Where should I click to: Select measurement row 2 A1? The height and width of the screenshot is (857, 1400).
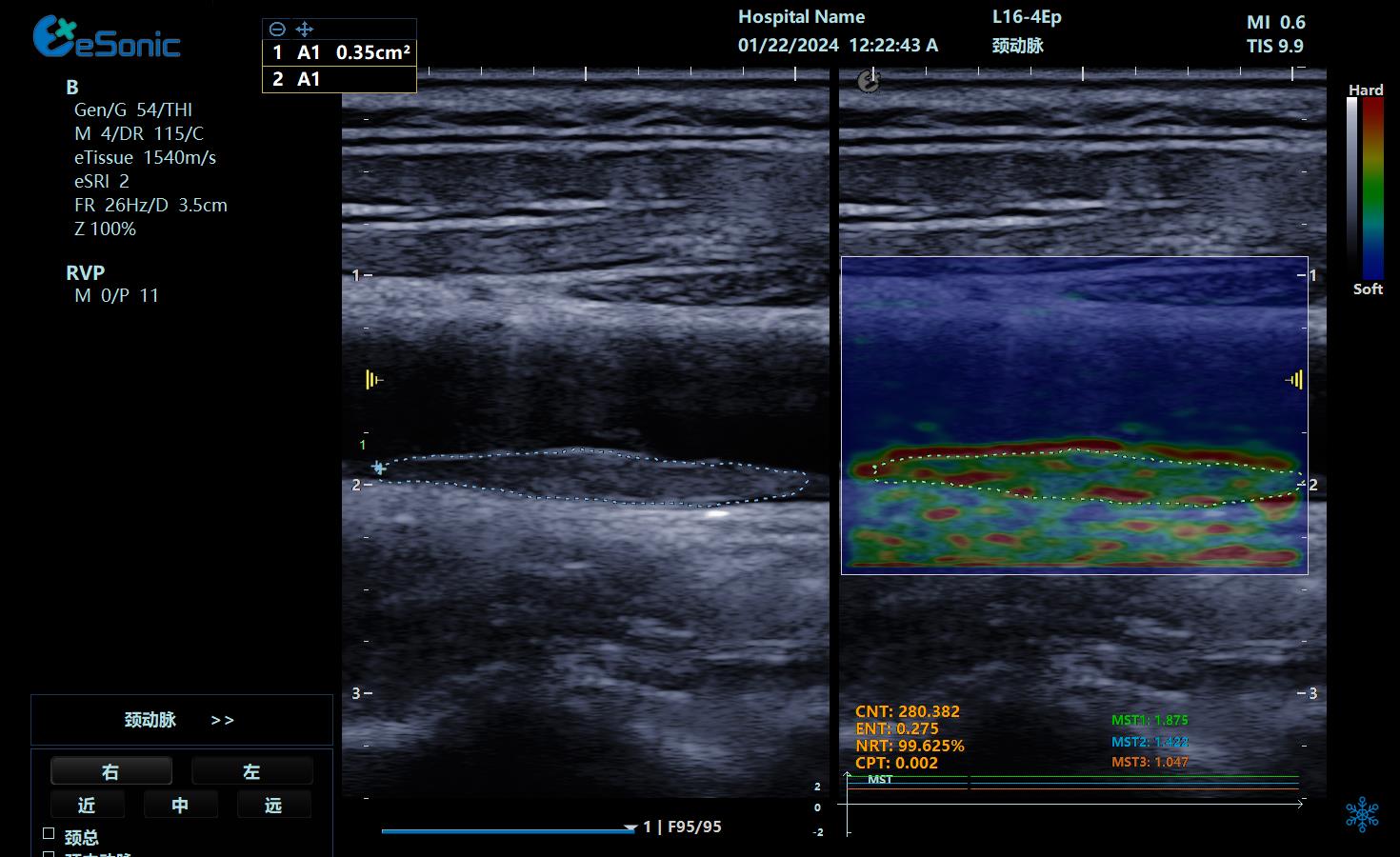point(339,79)
